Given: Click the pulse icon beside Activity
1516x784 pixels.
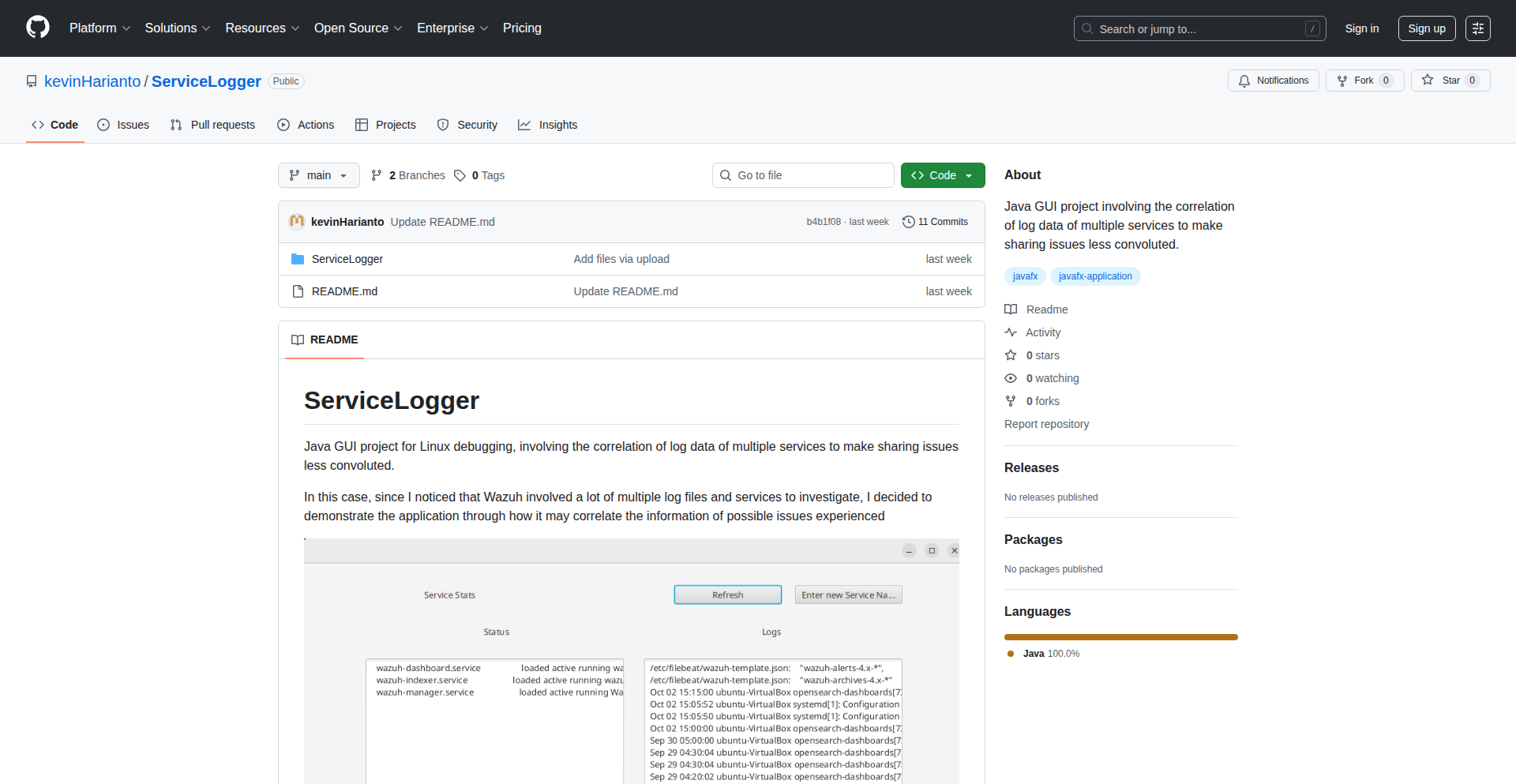Looking at the screenshot, I should tap(1011, 332).
